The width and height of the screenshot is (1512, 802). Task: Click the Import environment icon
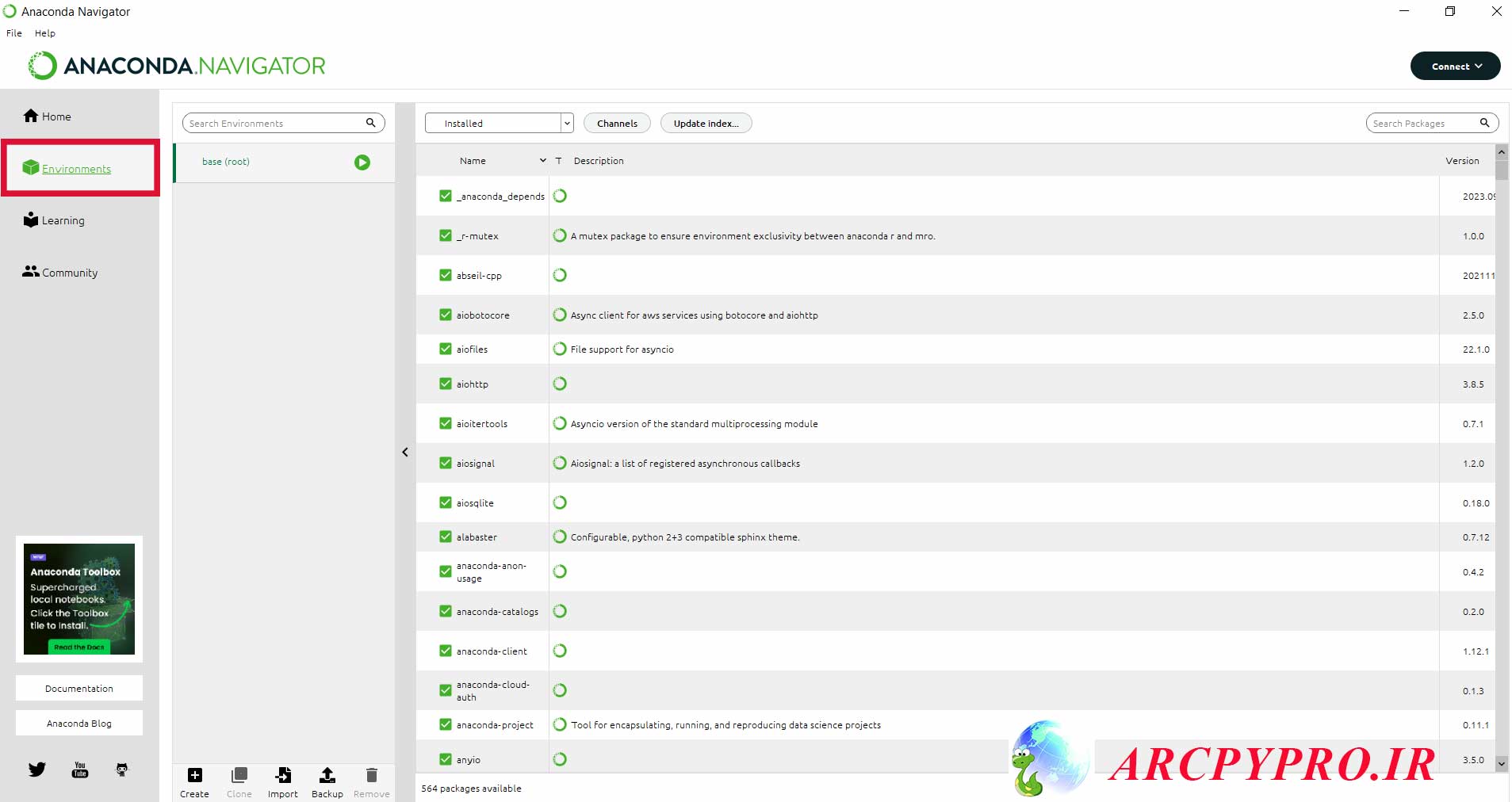click(x=283, y=775)
